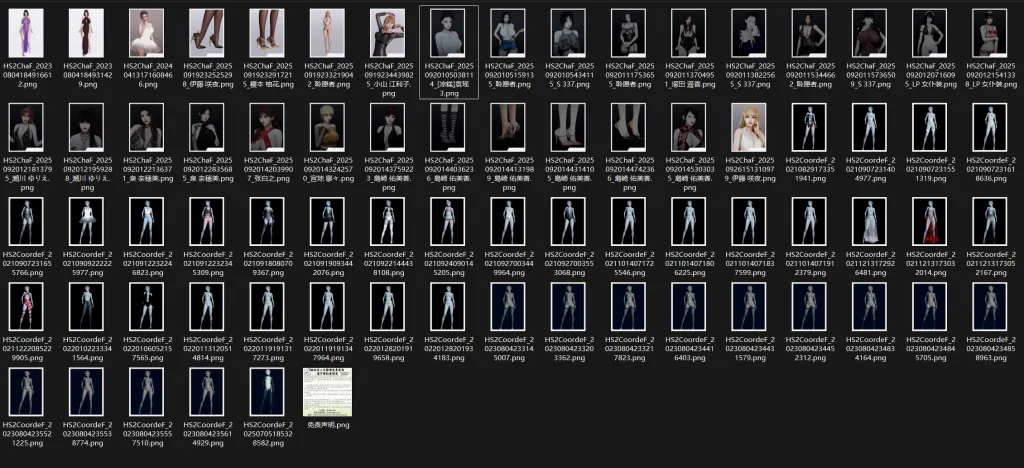Click file name HS2ChaF_20250919233219042_聆聽者.png
The width and height of the screenshot is (1024, 468).
[x=327, y=75]
